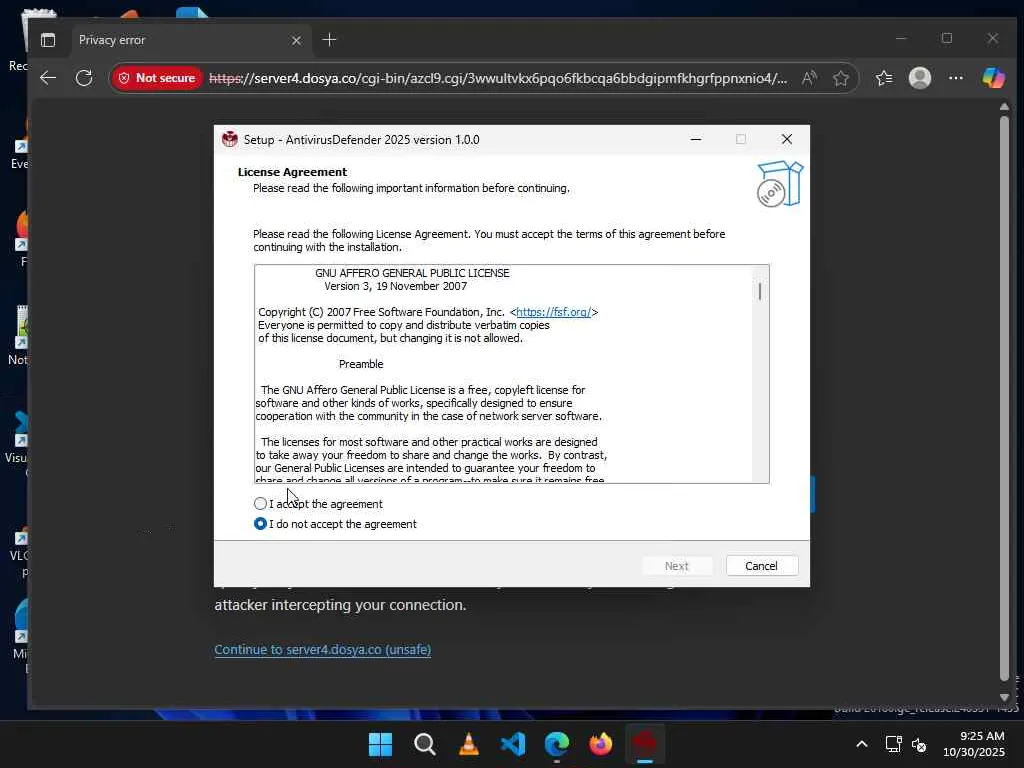The width and height of the screenshot is (1024, 768).
Task: Open Edge tab actions menu icon
Action: pyautogui.click(x=48, y=40)
